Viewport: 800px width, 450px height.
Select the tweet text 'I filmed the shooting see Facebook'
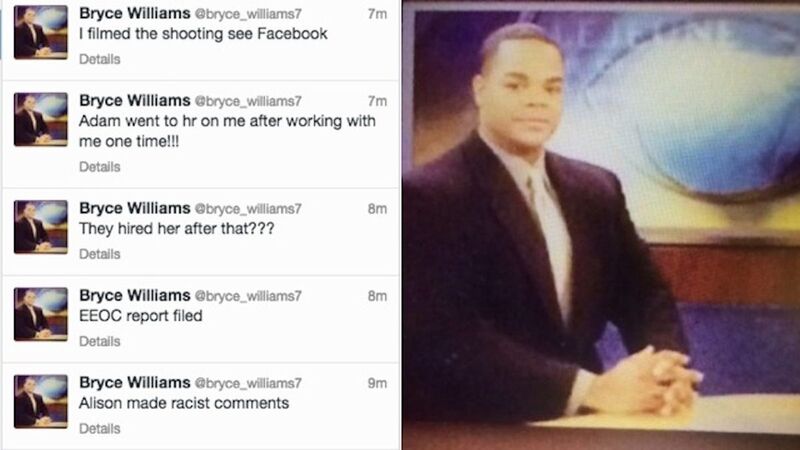(x=203, y=34)
